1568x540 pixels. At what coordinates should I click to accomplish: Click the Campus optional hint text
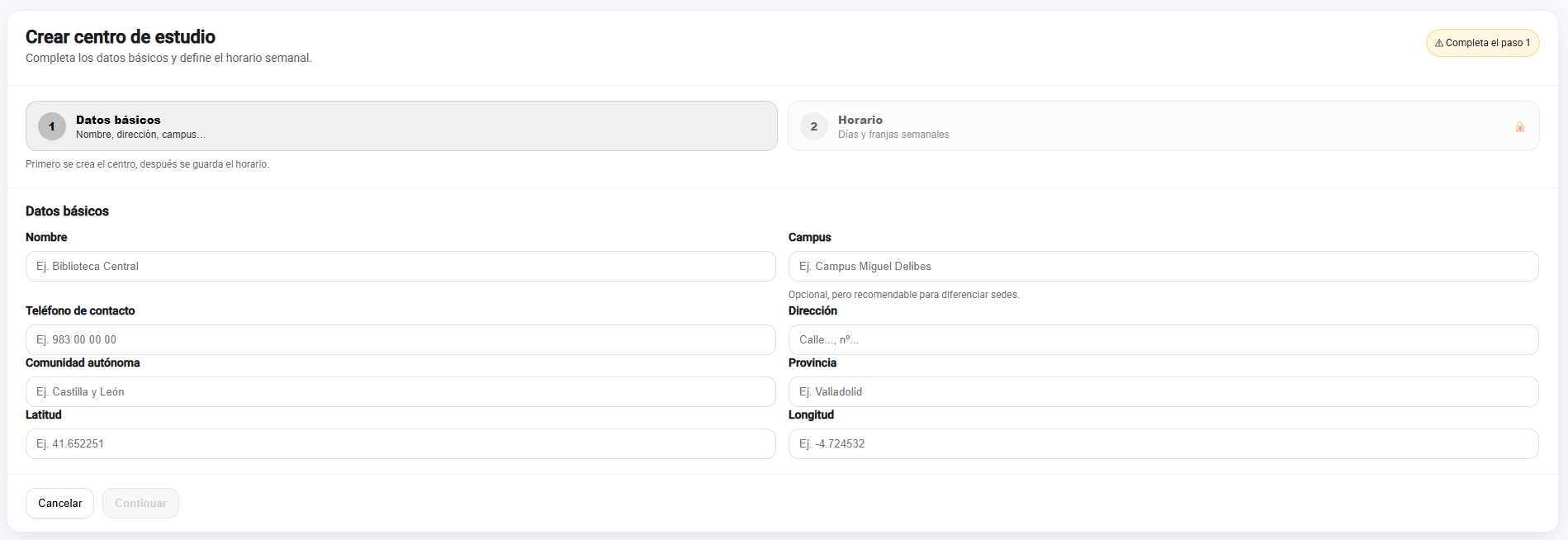(x=903, y=295)
